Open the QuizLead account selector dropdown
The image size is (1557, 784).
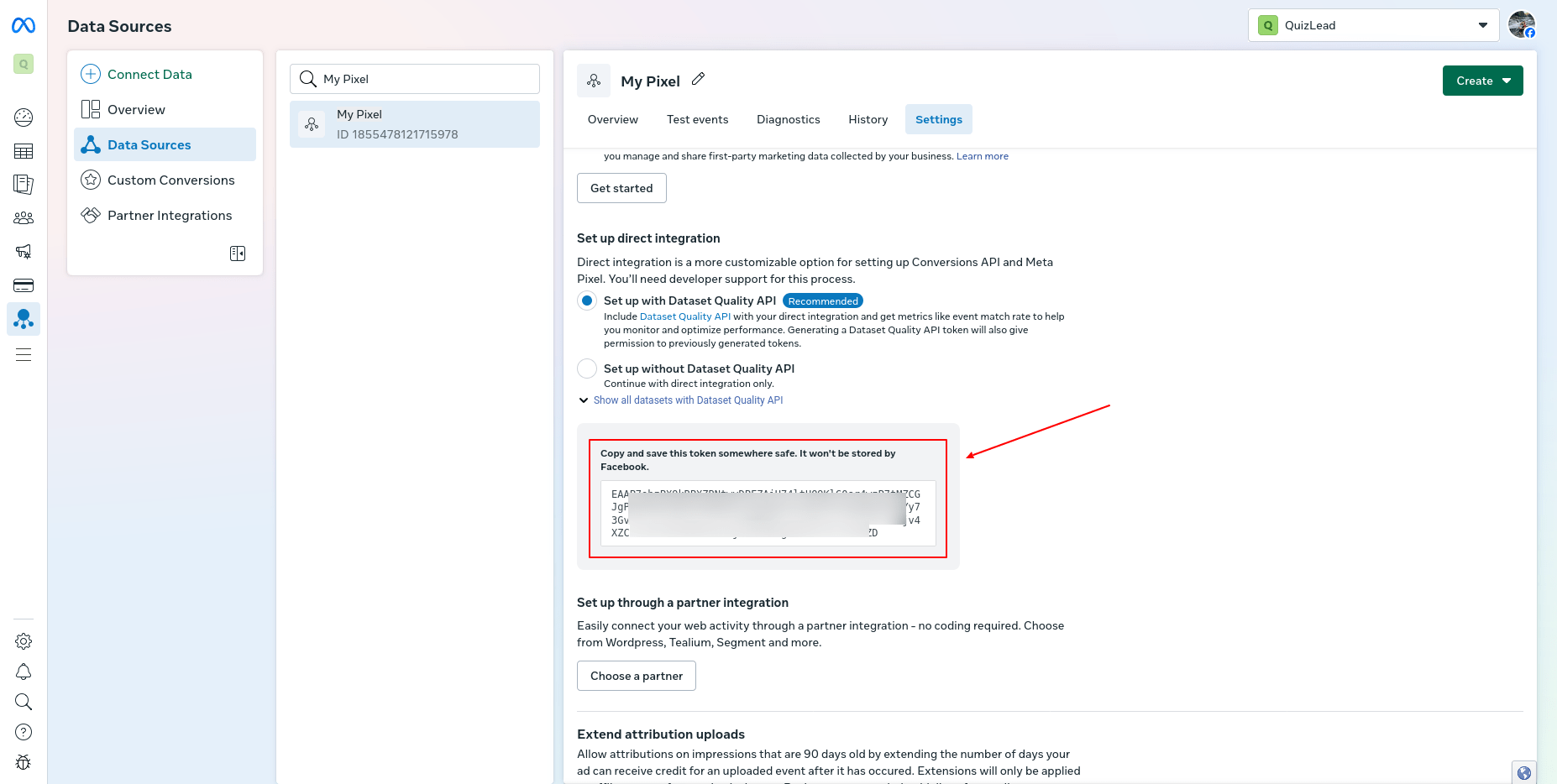[1374, 25]
